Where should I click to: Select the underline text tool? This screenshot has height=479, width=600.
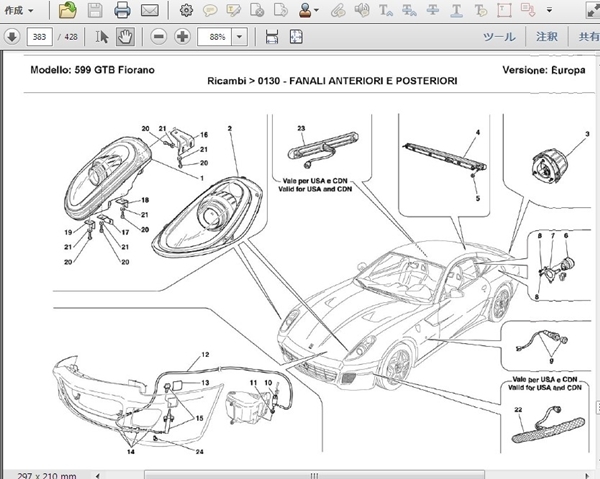pos(456,10)
